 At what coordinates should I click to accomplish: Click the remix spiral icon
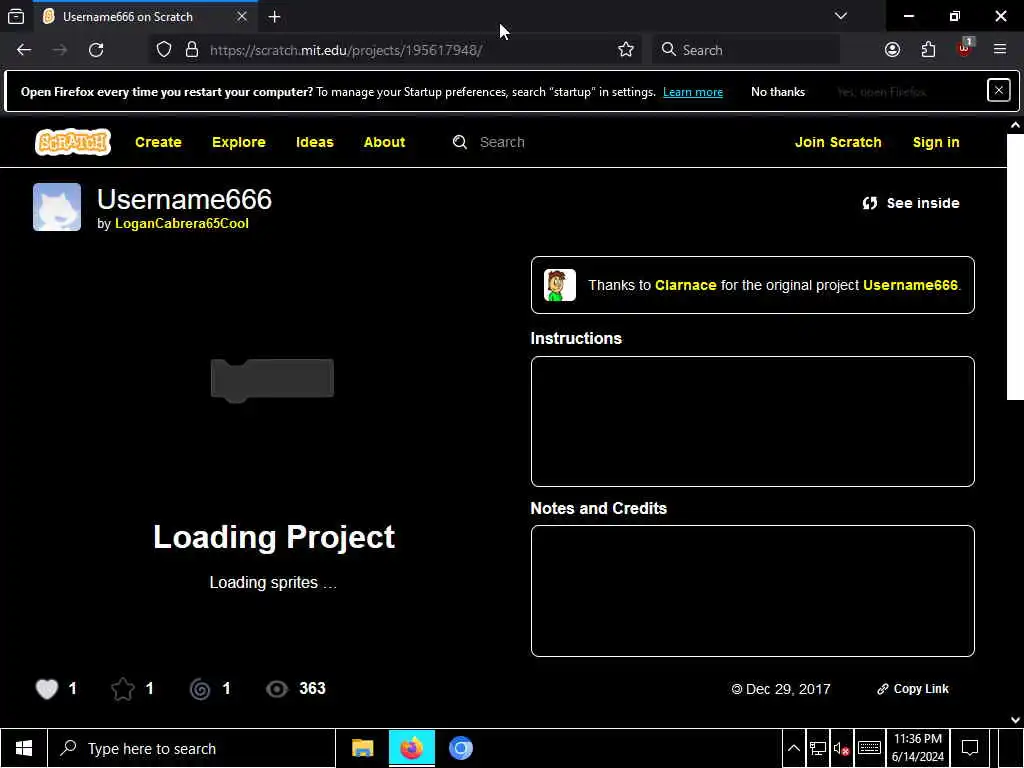point(200,689)
